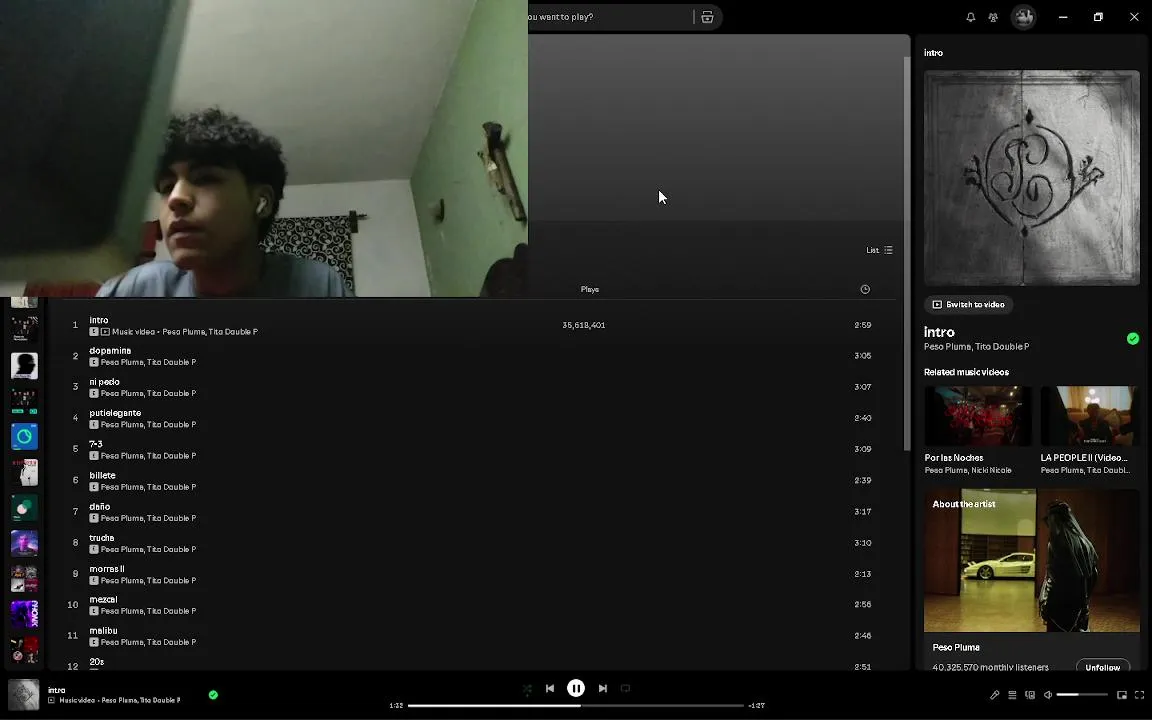Image resolution: width=1152 pixels, height=720 pixels.
Task: Open 'LA PEOPLE II' related music video
Action: (1090, 430)
